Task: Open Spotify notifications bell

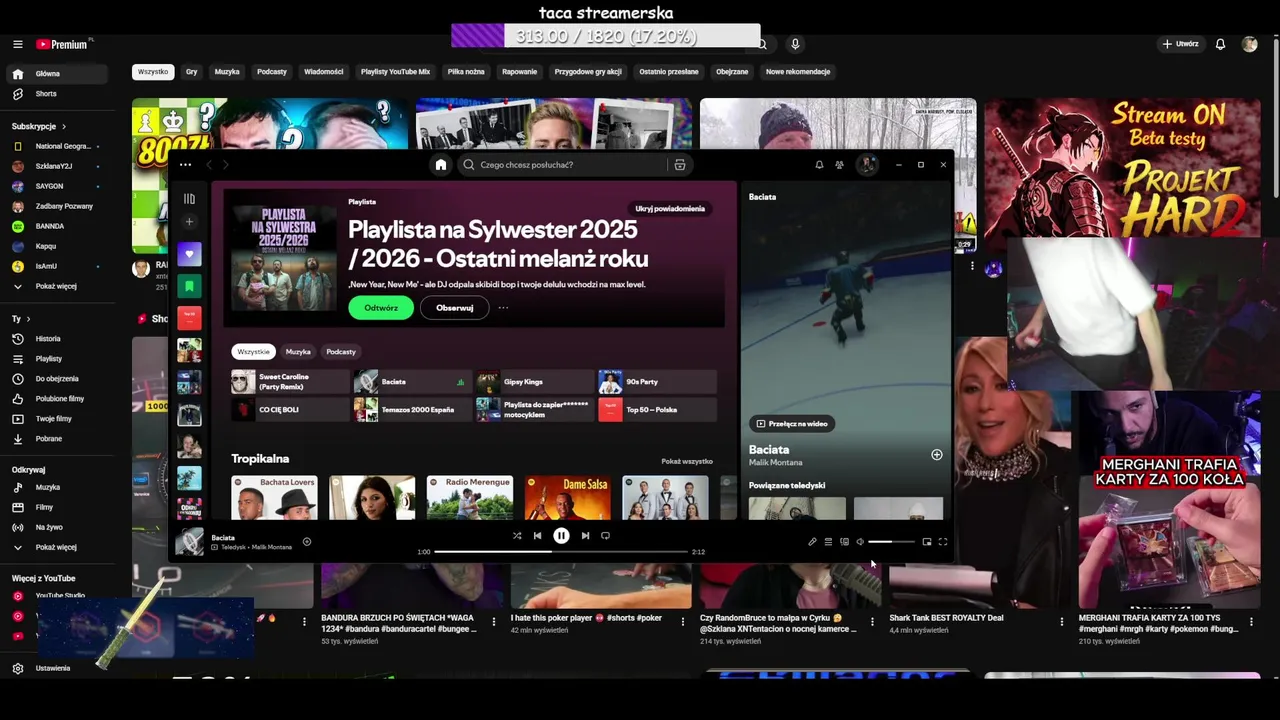Action: pos(819,165)
